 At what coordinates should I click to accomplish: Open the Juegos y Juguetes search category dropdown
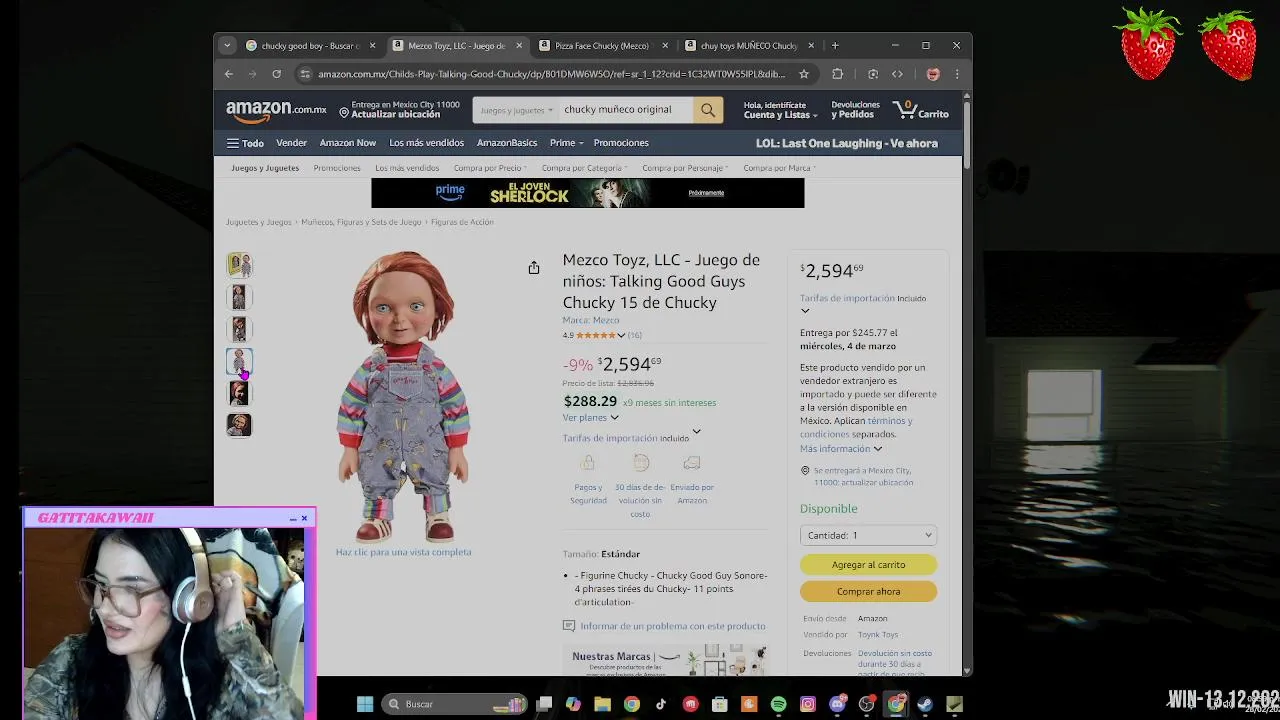(x=517, y=110)
